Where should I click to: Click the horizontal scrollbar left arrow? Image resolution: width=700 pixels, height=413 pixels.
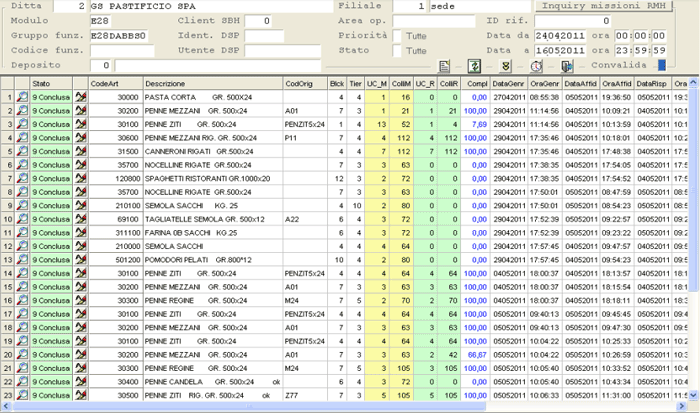click(5, 406)
